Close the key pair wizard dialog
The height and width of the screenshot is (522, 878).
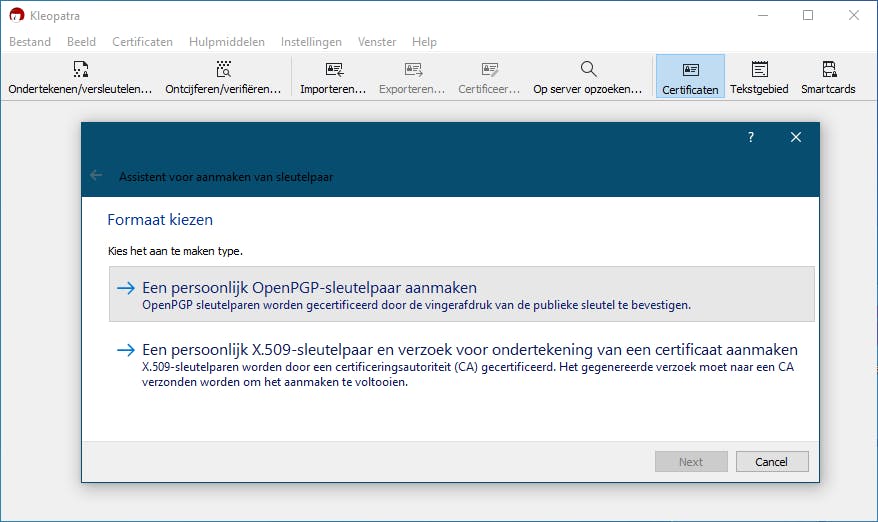795,138
